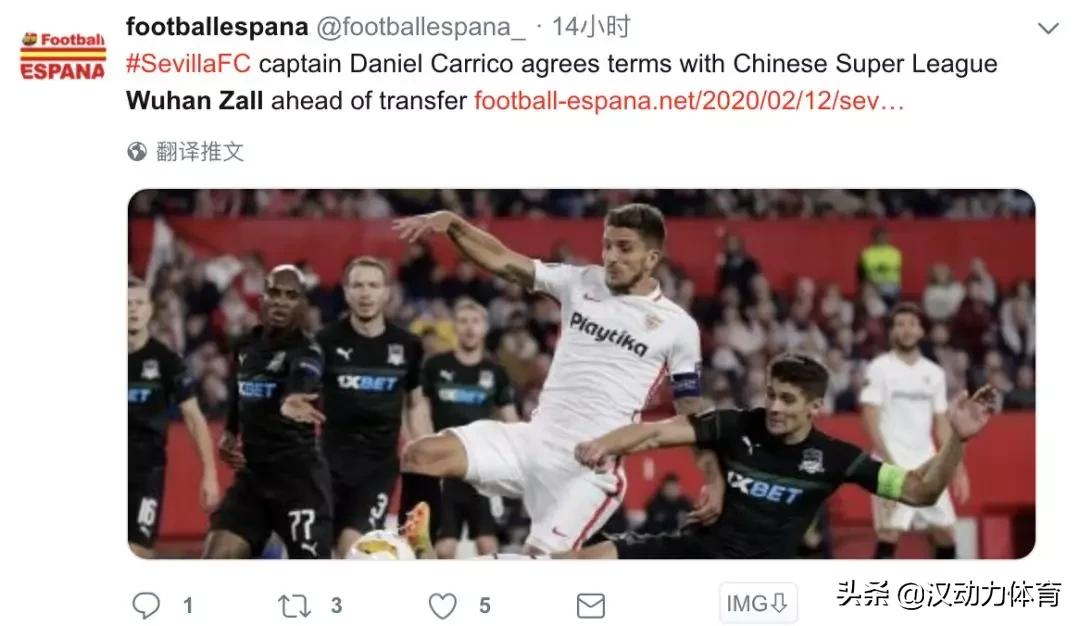Open the Football Espana profile avatar
Image resolution: width=1080 pixels, height=626 pixels.
click(63, 56)
